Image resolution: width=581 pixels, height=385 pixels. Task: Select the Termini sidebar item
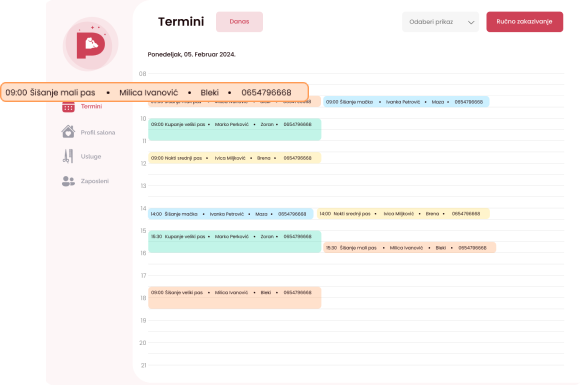pos(92,106)
